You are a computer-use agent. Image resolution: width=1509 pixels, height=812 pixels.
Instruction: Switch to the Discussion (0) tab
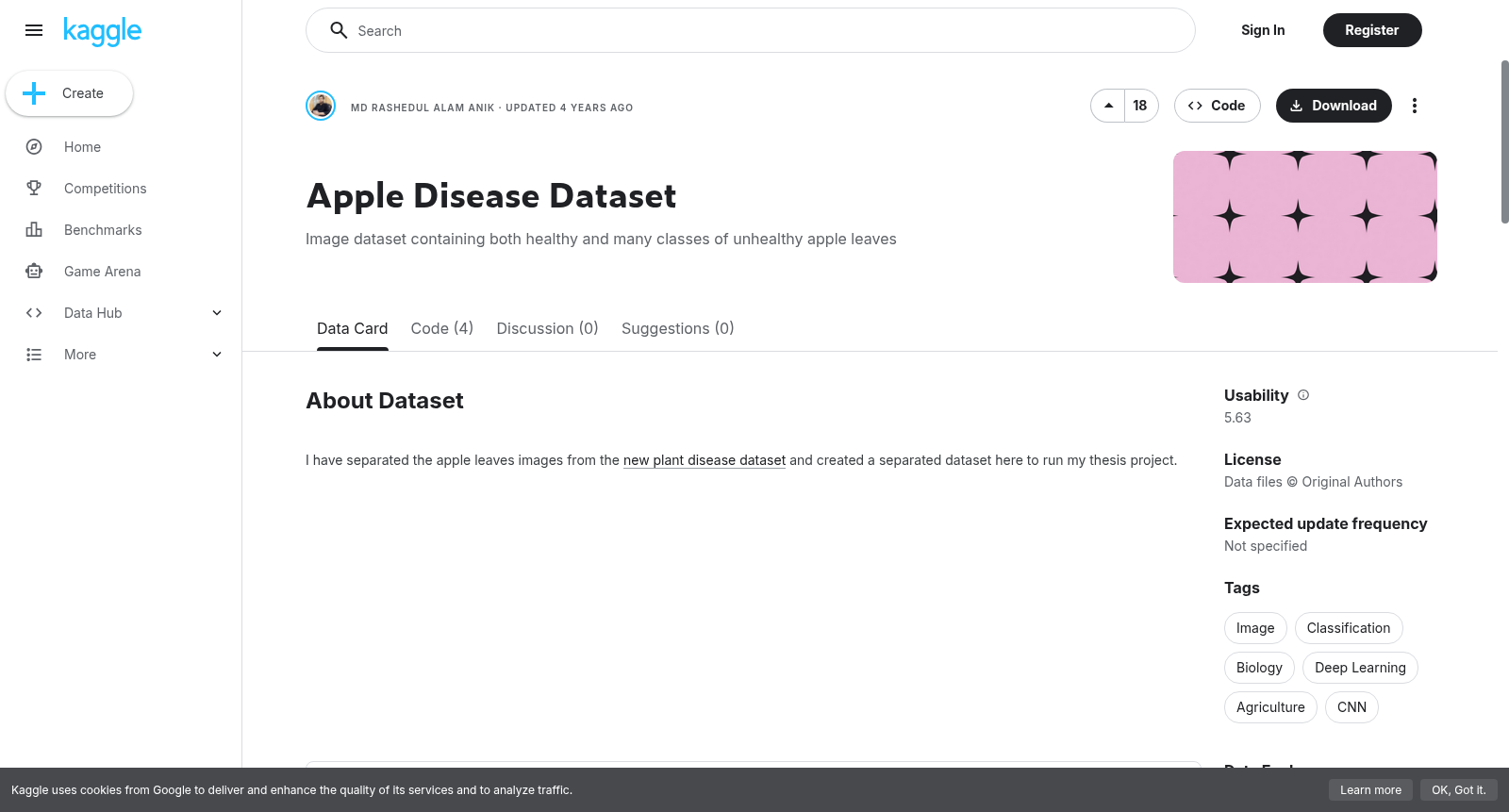pos(548,328)
